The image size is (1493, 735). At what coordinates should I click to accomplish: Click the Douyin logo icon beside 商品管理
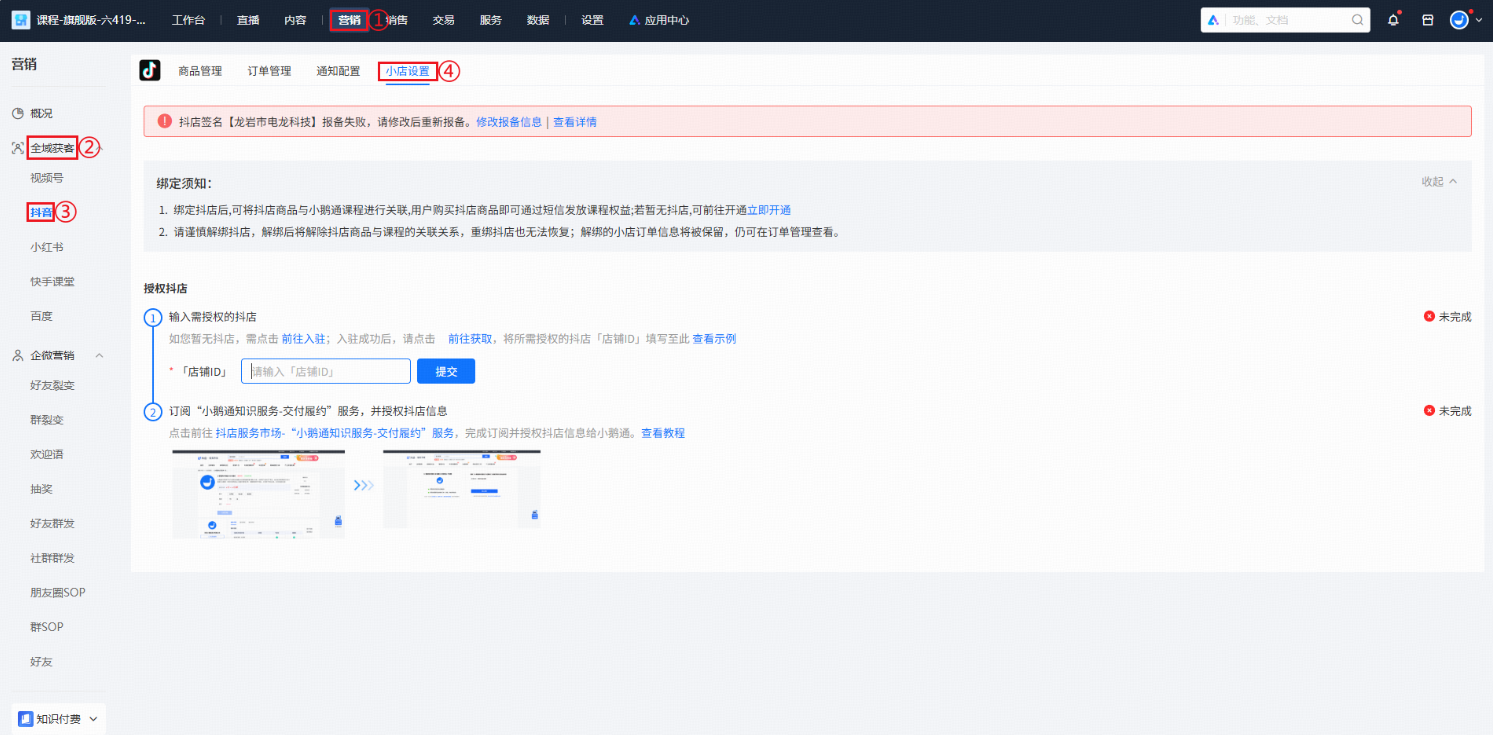149,70
